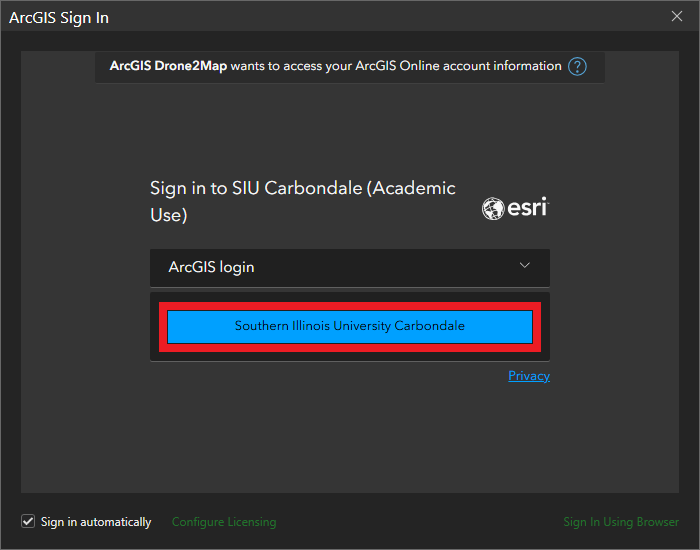
Task: Choose Sign In Using Browser
Action: point(621,522)
